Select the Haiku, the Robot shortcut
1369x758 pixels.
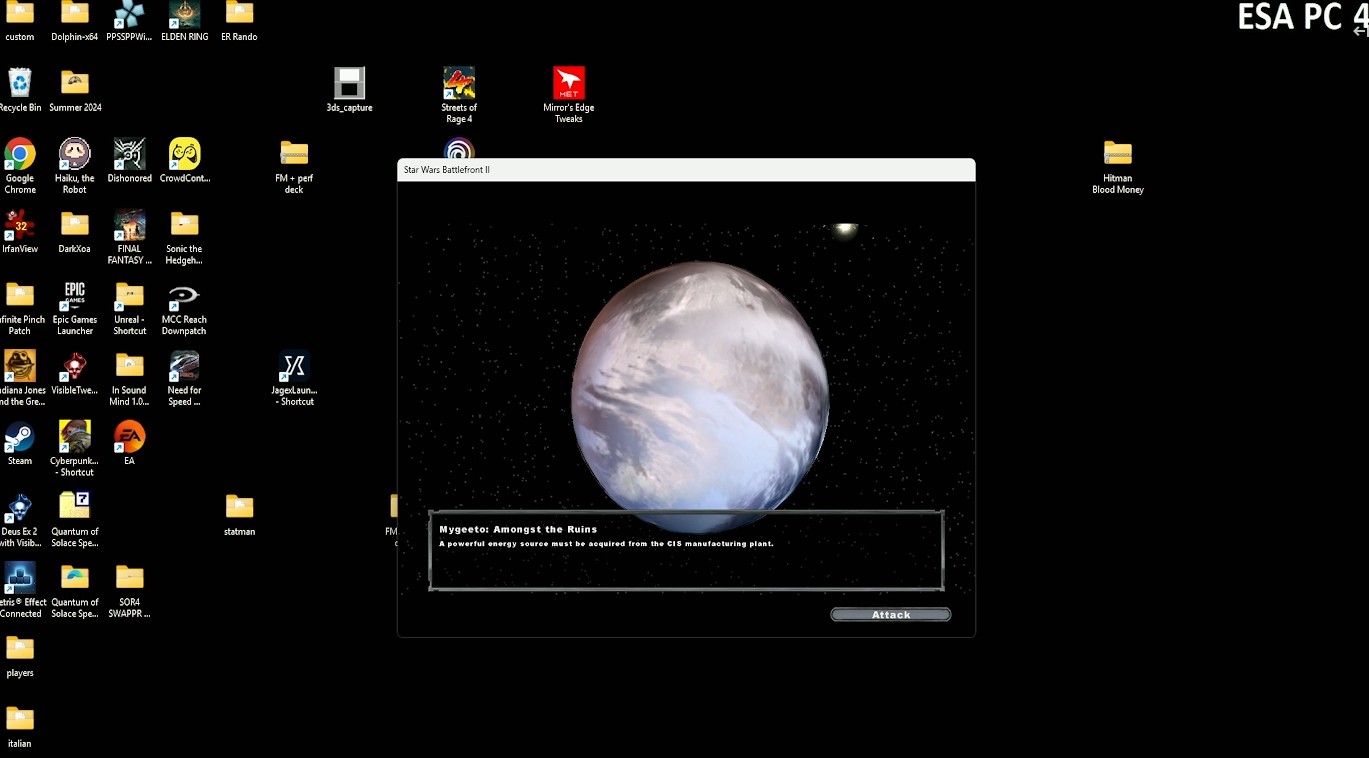click(x=75, y=154)
